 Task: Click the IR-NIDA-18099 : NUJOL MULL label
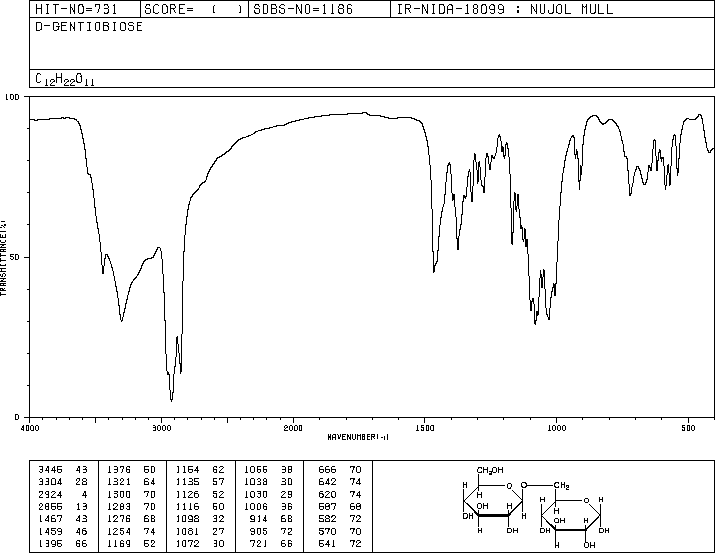tap(505, 9)
